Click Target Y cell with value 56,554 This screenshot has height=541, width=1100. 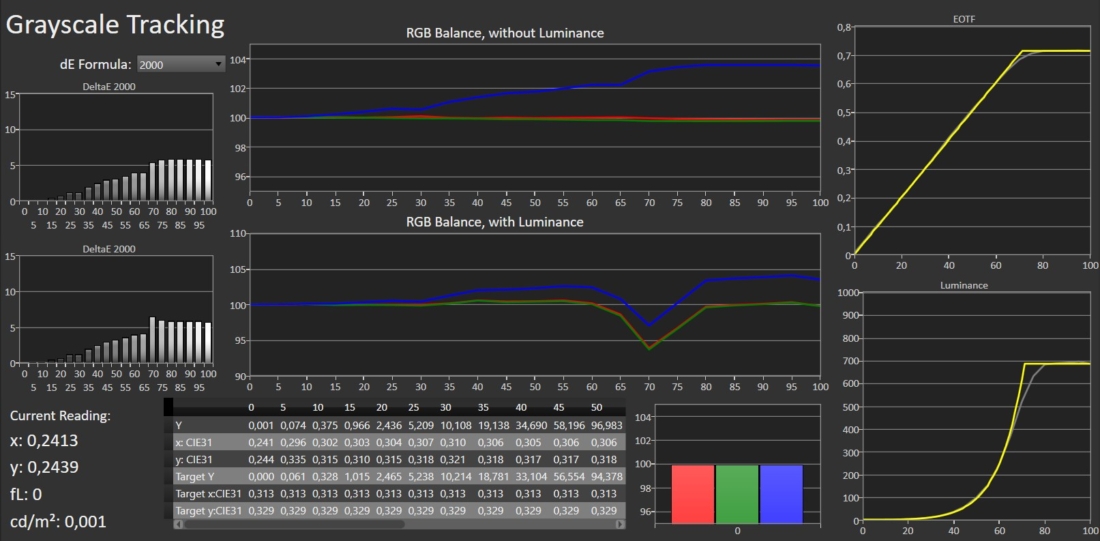pyautogui.click(x=568, y=477)
